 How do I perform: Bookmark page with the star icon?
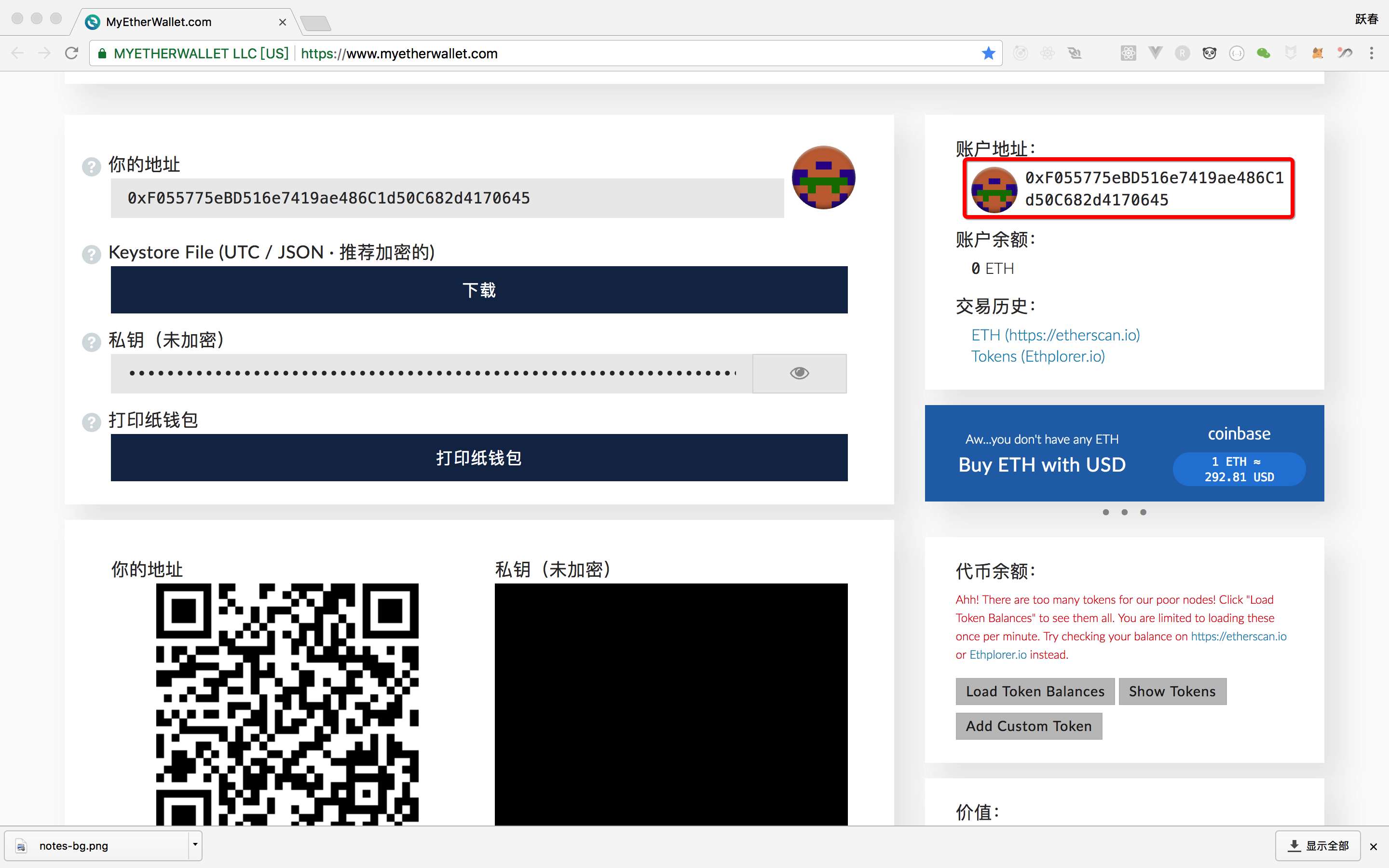(x=988, y=54)
